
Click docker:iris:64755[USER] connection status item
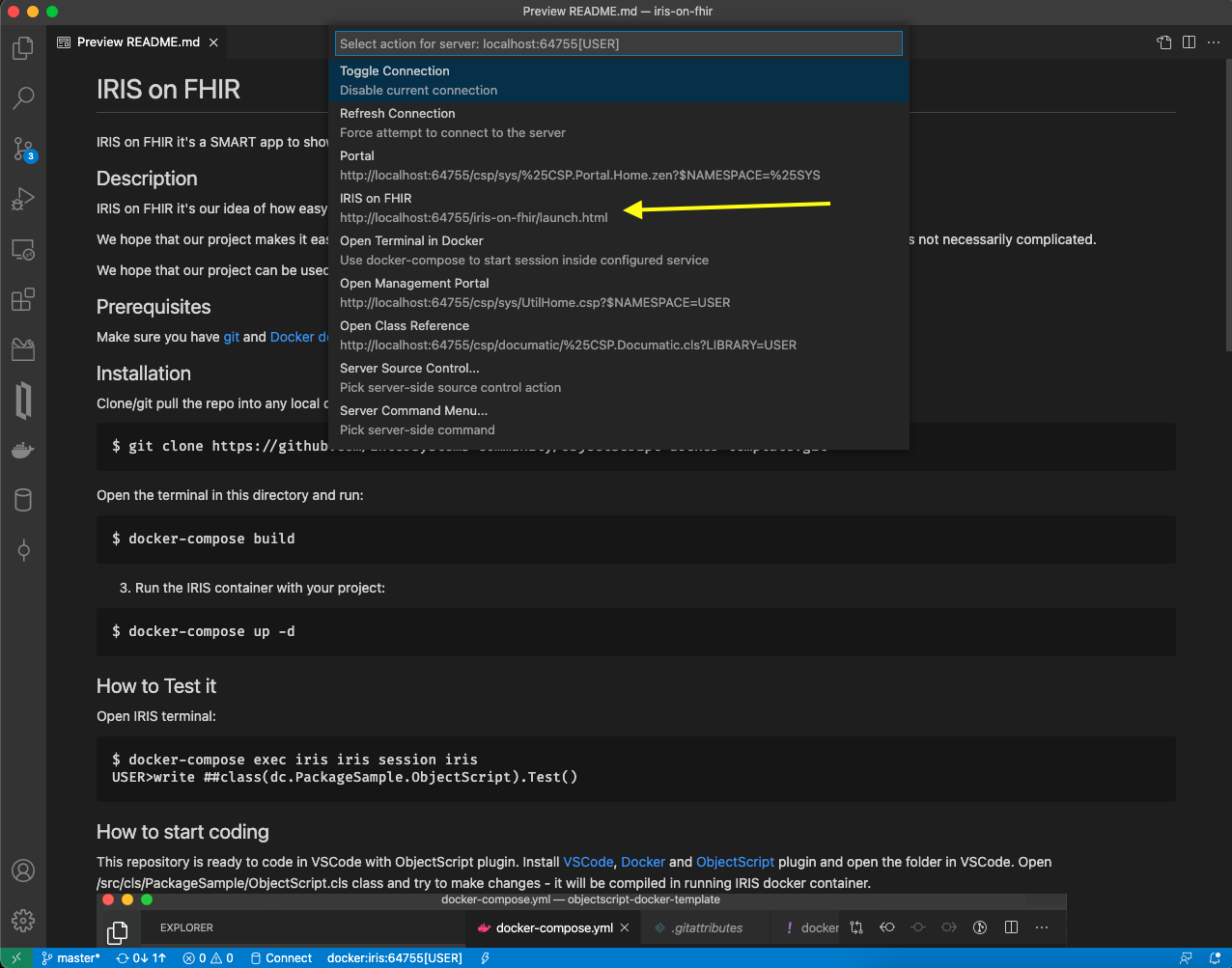pyautogui.click(x=395, y=958)
